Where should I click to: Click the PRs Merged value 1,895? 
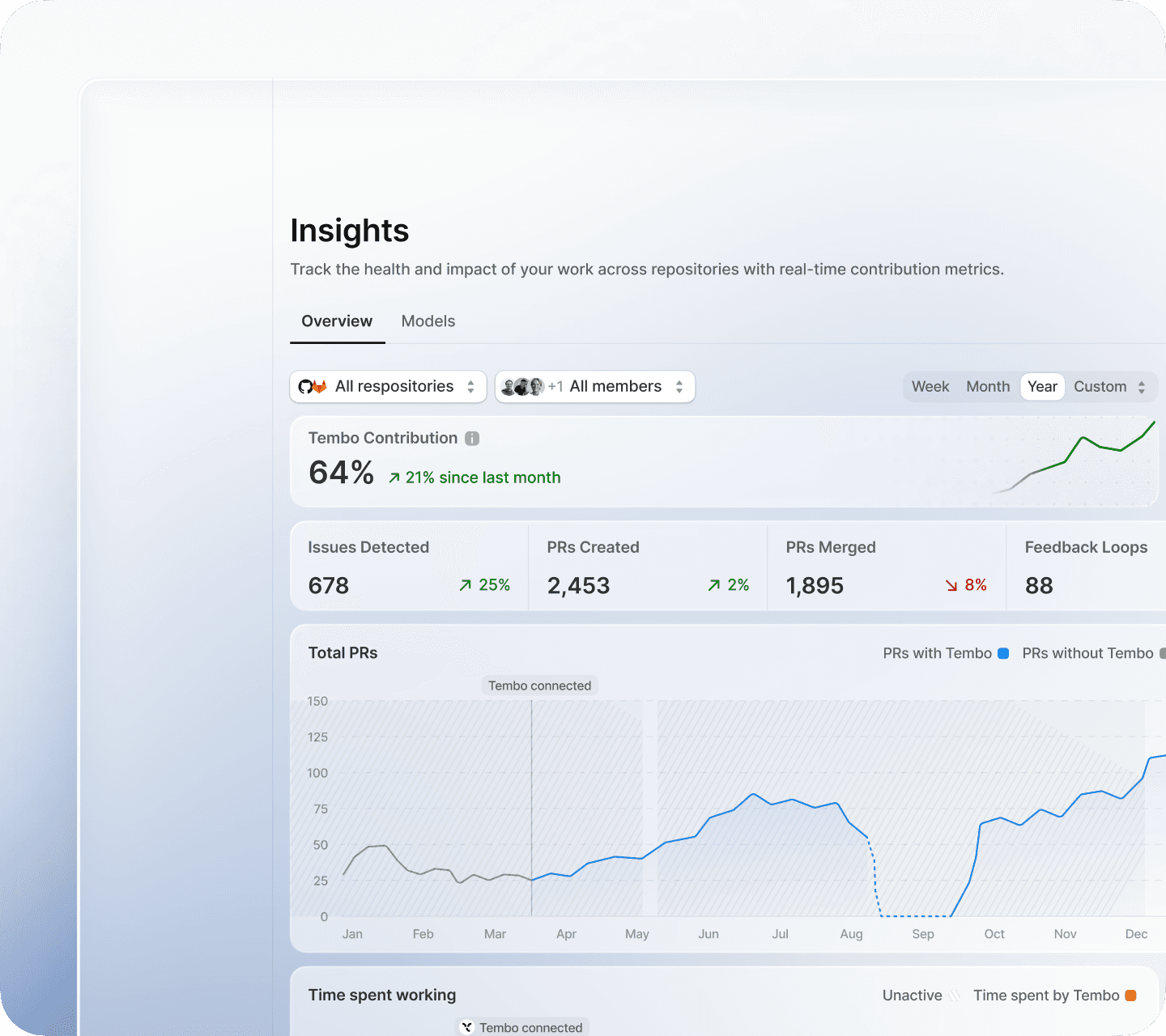tap(815, 585)
